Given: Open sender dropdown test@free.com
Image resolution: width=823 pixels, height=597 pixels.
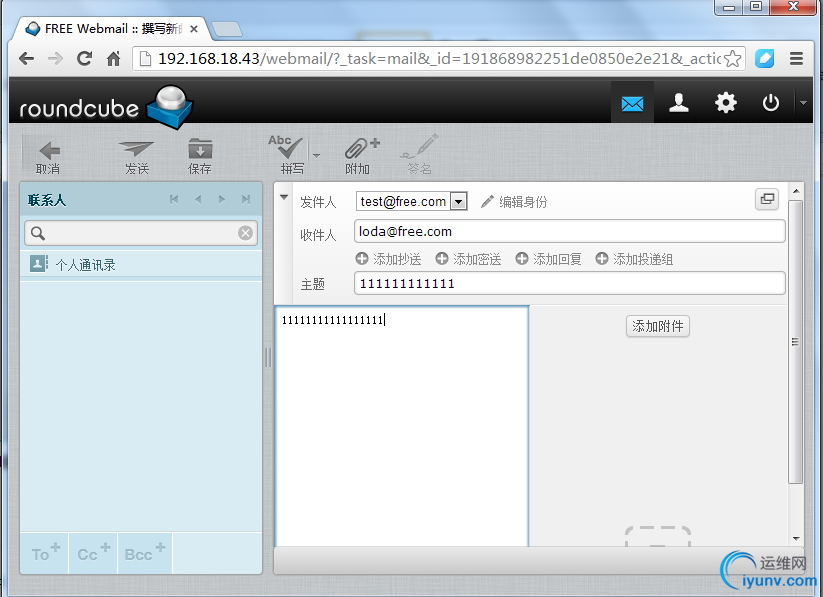Looking at the screenshot, I should pyautogui.click(x=412, y=201).
